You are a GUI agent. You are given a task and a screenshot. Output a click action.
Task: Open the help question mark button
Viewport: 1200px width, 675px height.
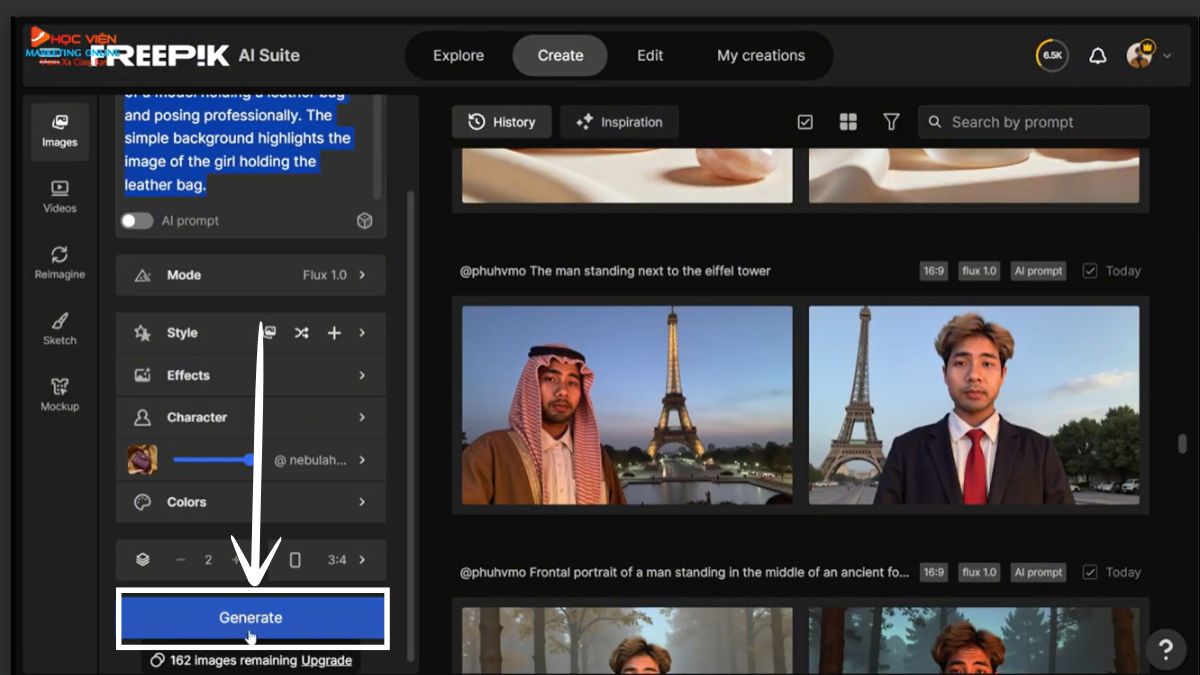tap(1165, 649)
